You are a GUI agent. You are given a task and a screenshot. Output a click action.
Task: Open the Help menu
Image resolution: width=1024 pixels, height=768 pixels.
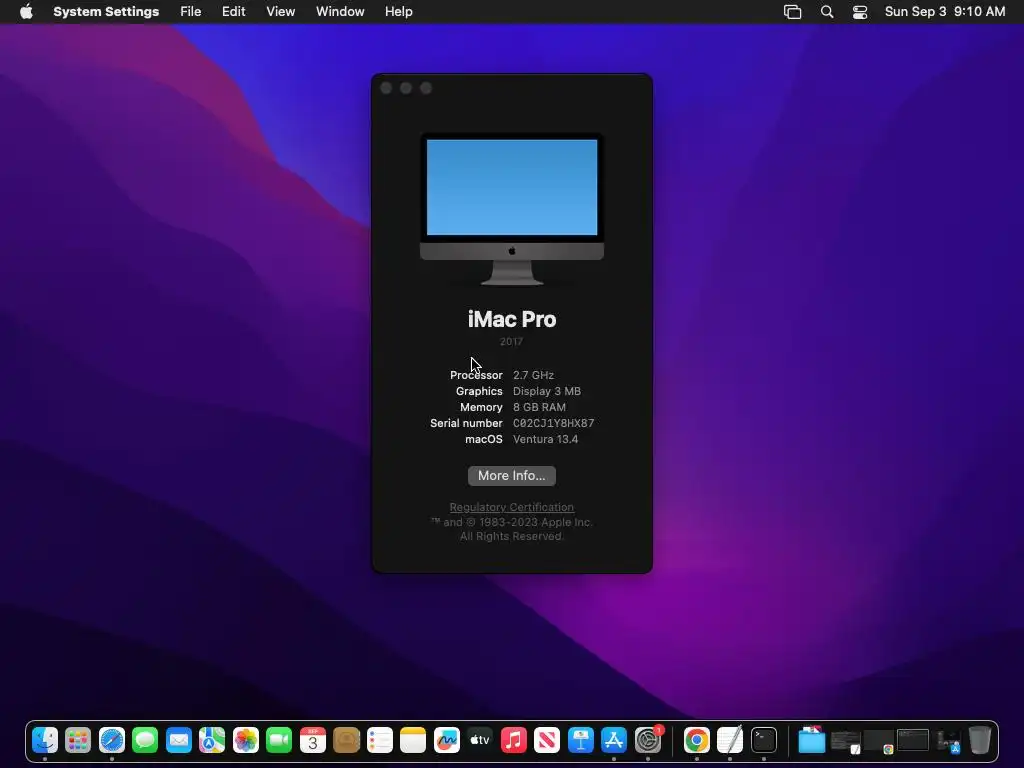click(x=398, y=11)
